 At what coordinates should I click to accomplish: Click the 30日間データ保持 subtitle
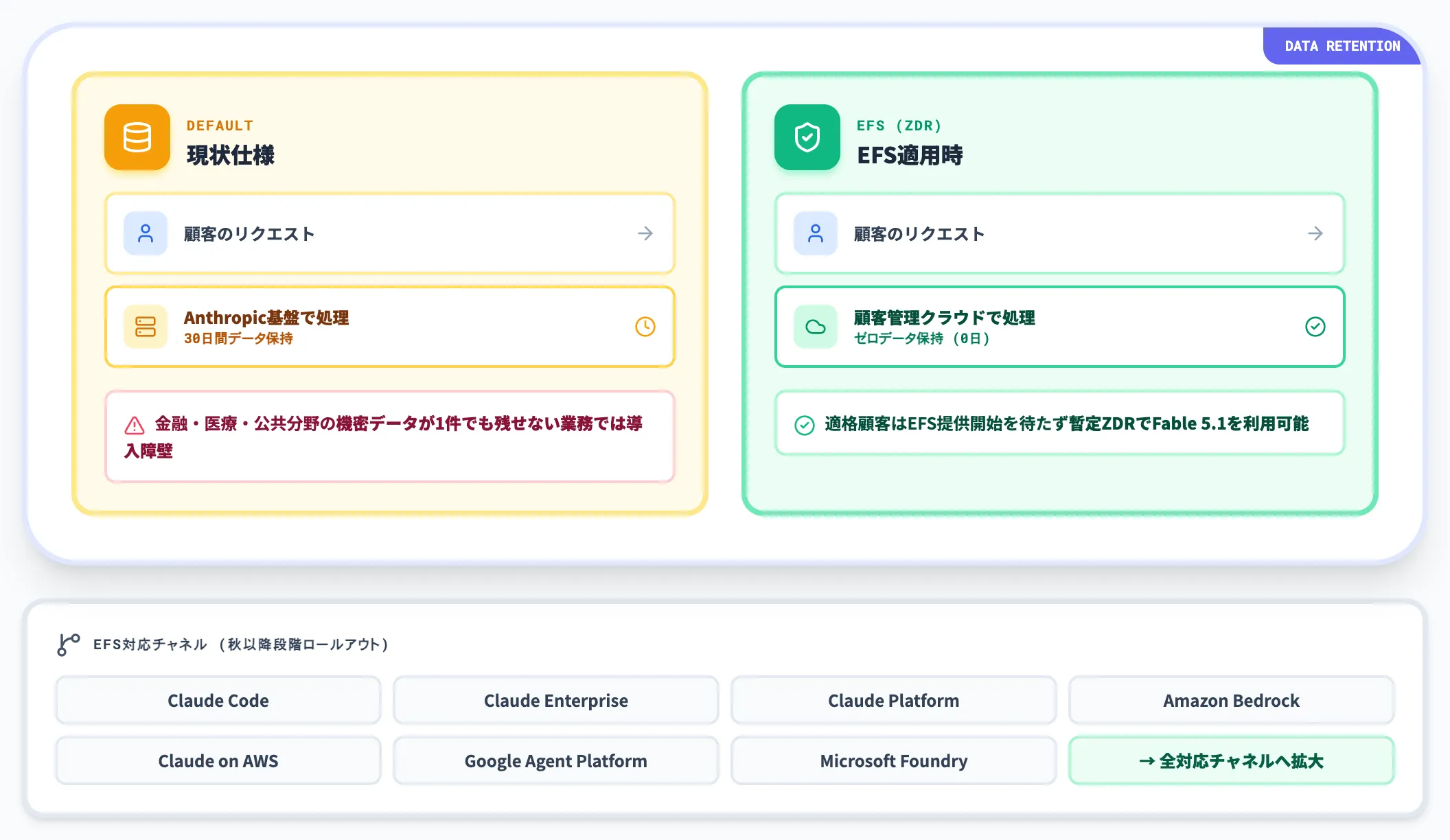coord(238,338)
